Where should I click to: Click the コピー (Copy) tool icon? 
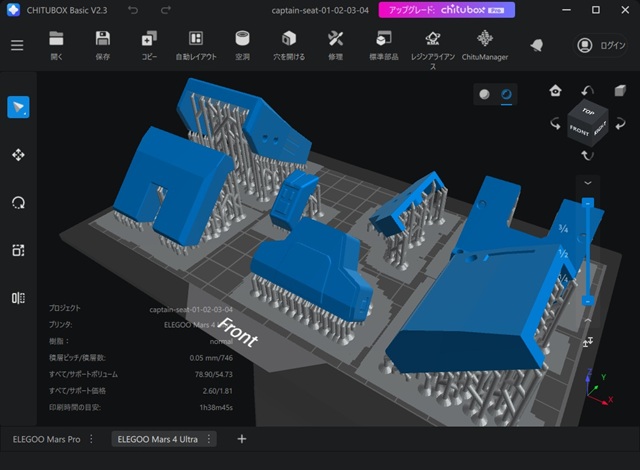[149, 39]
